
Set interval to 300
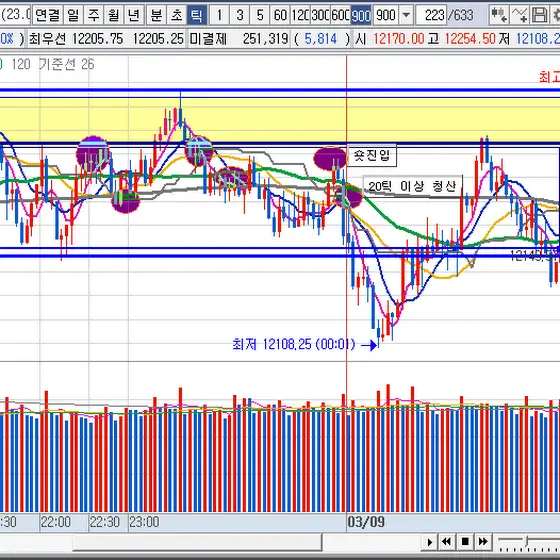coord(321,15)
